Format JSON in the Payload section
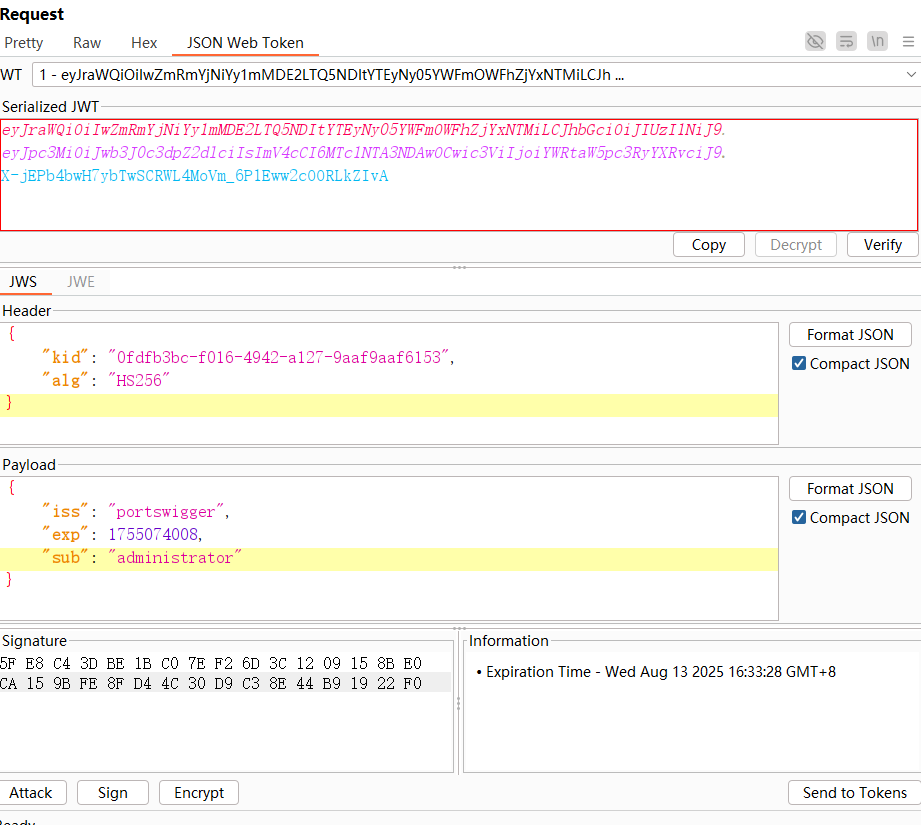 point(850,489)
